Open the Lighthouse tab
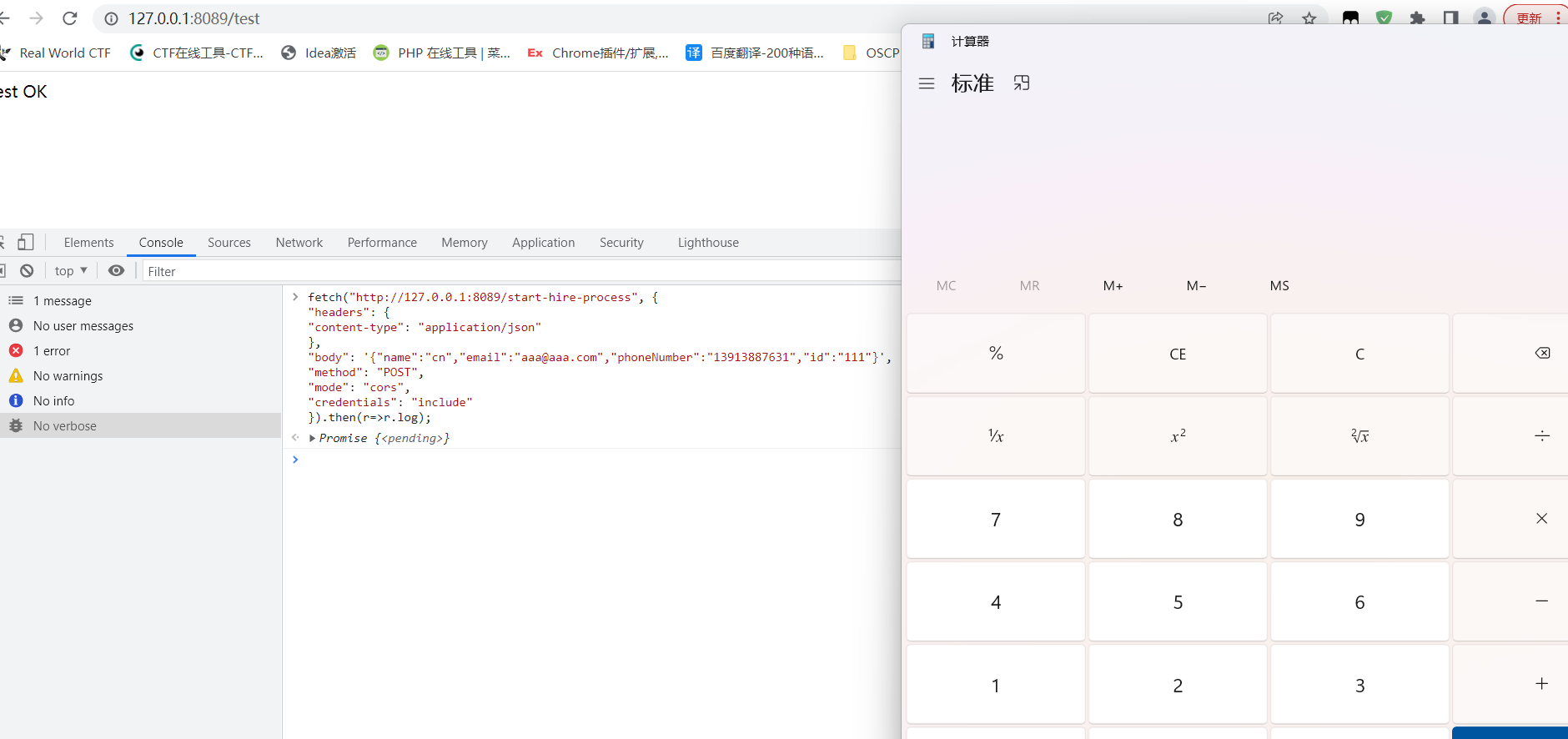The image size is (1568, 739). (708, 242)
